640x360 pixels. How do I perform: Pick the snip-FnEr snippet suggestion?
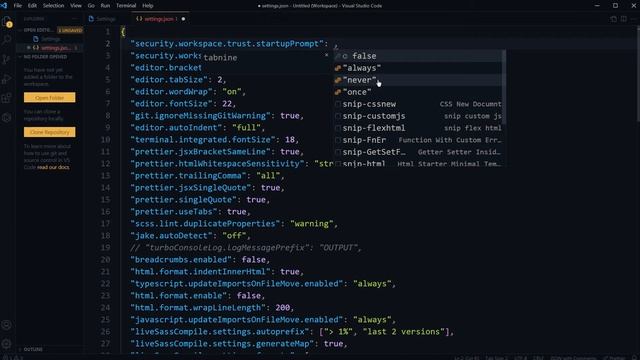tap(418, 140)
